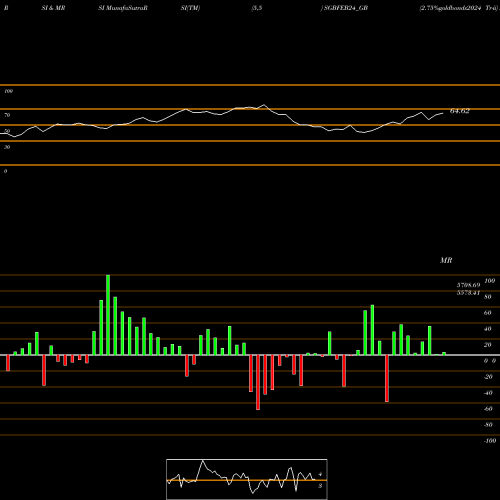Click the 5708.69 price value
This screenshot has height=500, width=500.
(x=468, y=285)
